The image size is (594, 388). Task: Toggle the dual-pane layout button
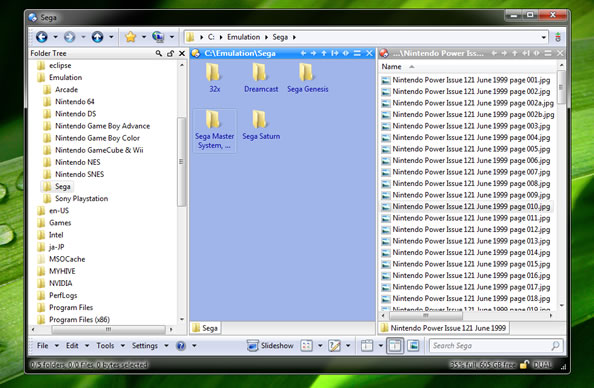pyautogui.click(x=395, y=346)
